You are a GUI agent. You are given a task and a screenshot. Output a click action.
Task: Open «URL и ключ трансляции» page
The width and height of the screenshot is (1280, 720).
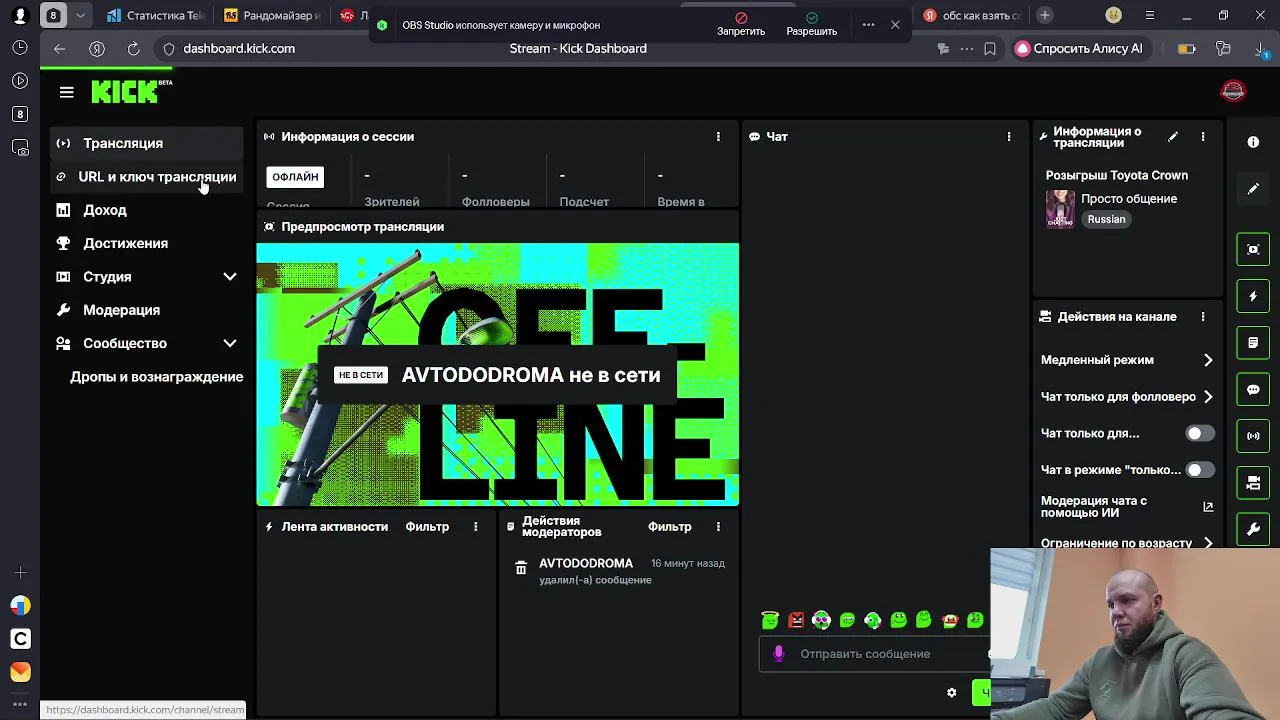click(x=146, y=177)
